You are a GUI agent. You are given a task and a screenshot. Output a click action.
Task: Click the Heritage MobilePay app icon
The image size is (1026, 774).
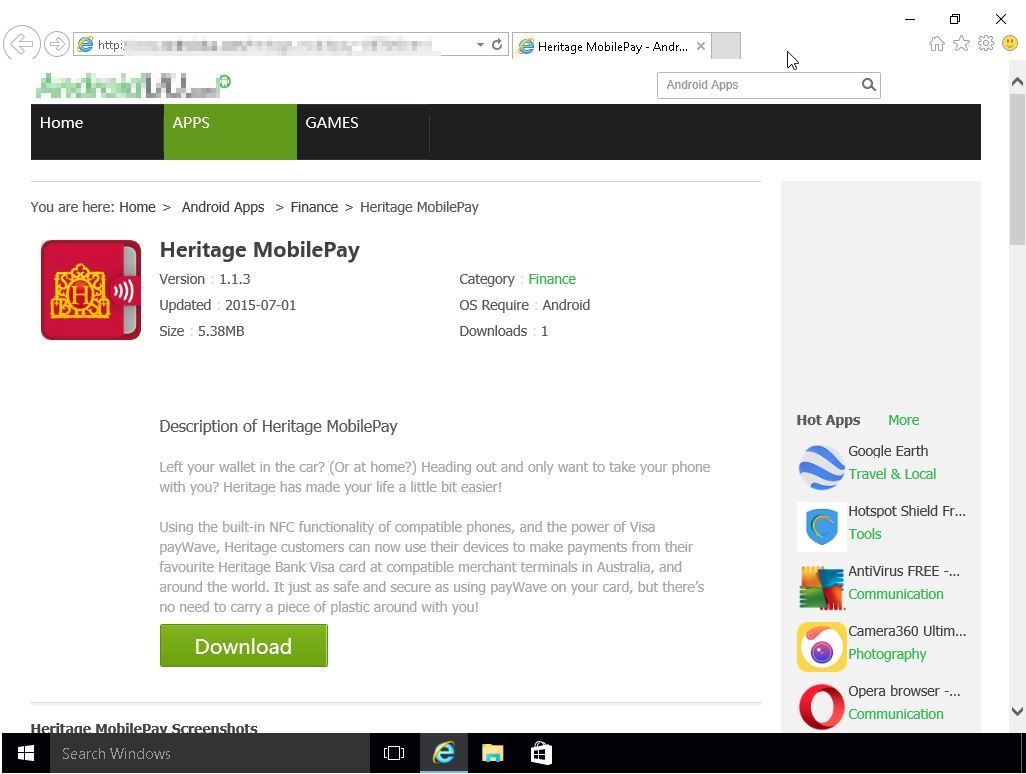[91, 290]
